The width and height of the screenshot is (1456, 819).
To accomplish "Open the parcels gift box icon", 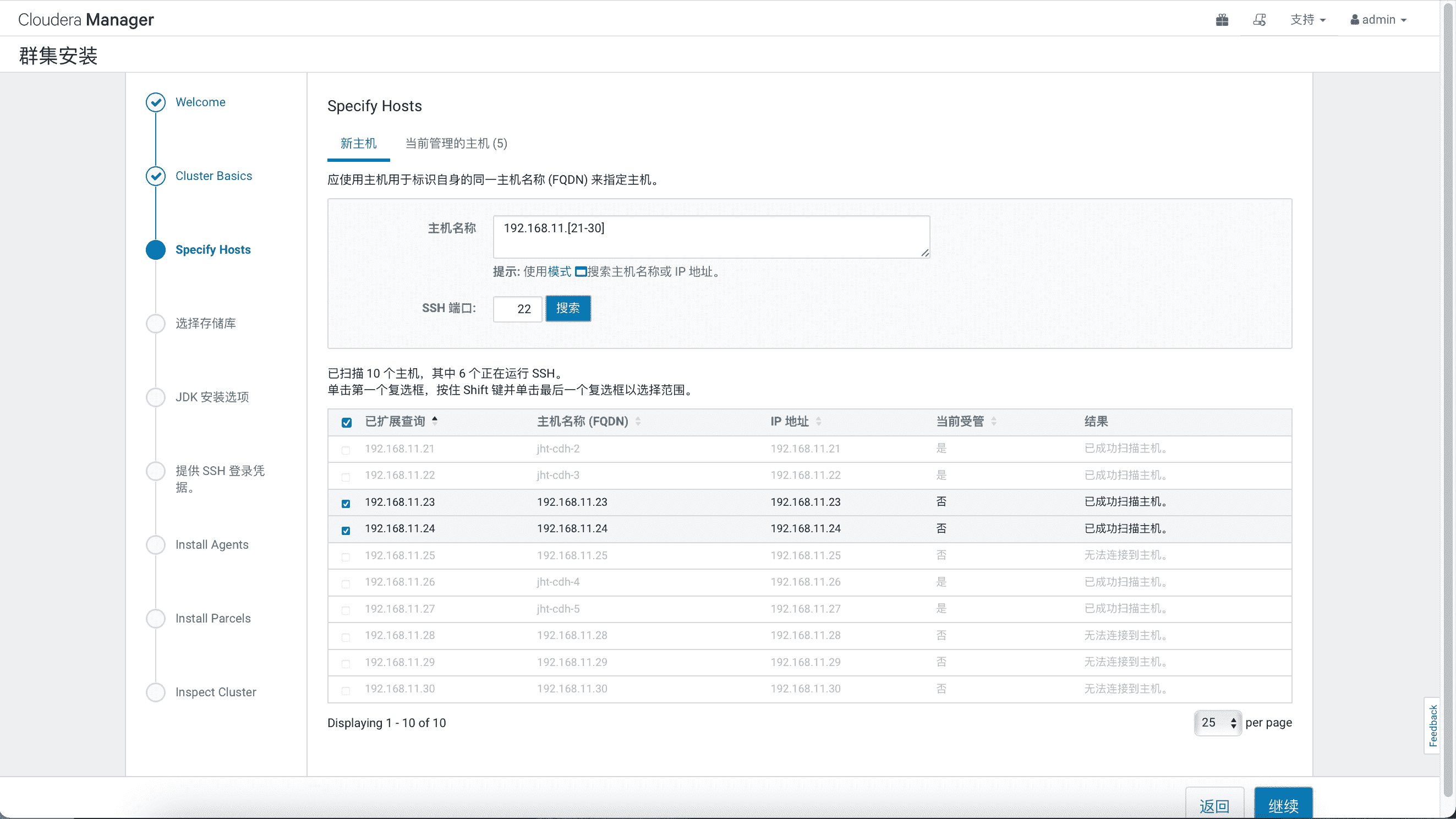I will coord(1222,20).
